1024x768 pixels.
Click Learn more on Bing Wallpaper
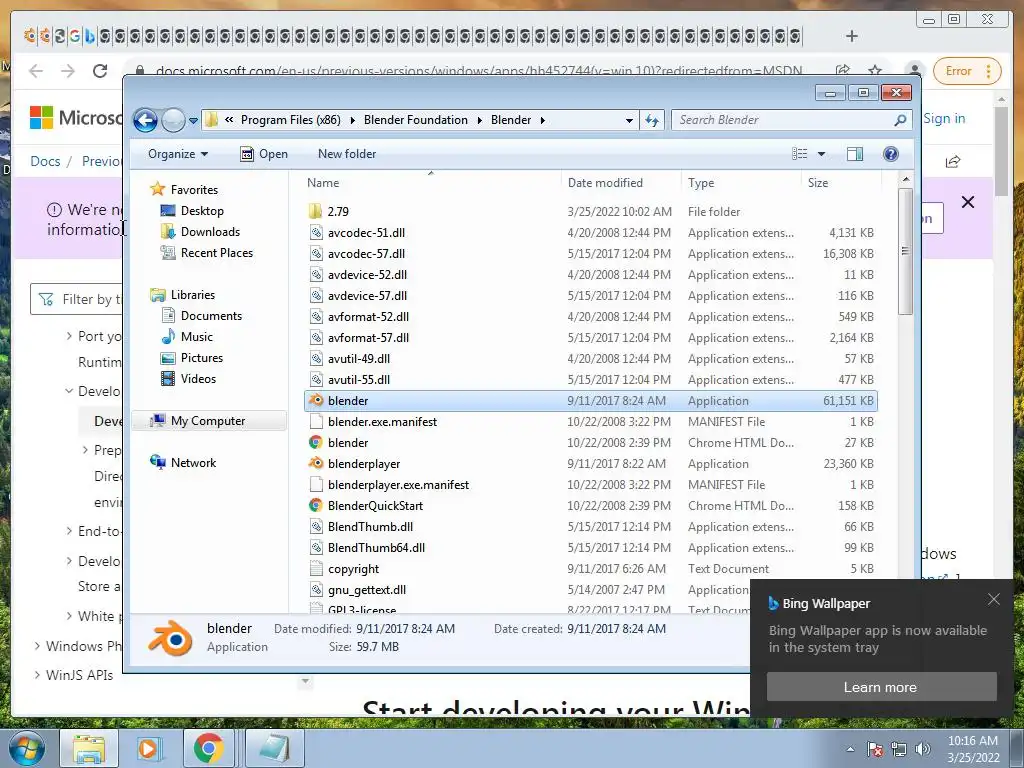tap(881, 687)
